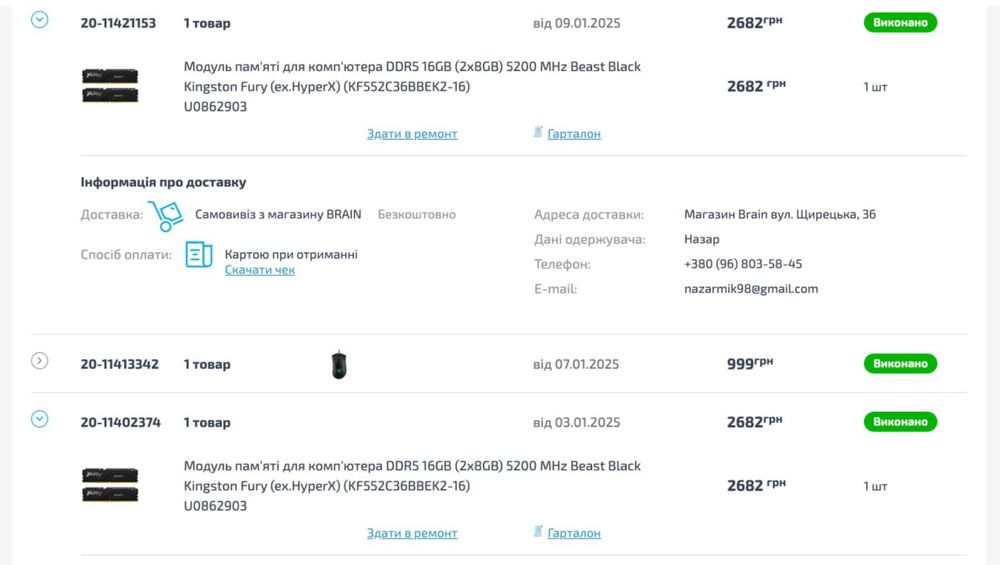Open Здати в ремонт link in last order
Screen dimensions: 1000x565
click(412, 533)
